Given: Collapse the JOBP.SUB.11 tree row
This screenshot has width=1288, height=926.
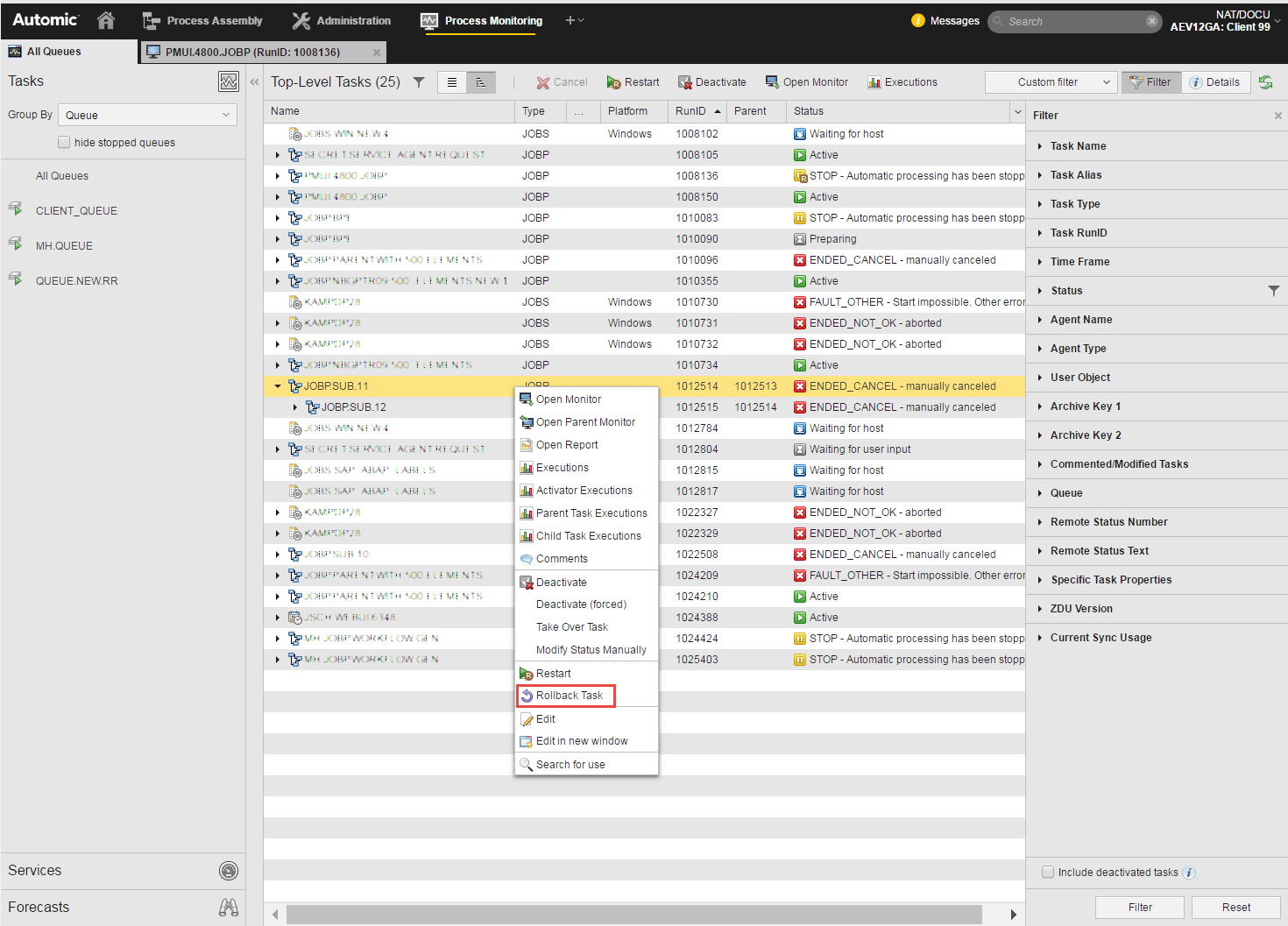Looking at the screenshot, I should tap(278, 386).
